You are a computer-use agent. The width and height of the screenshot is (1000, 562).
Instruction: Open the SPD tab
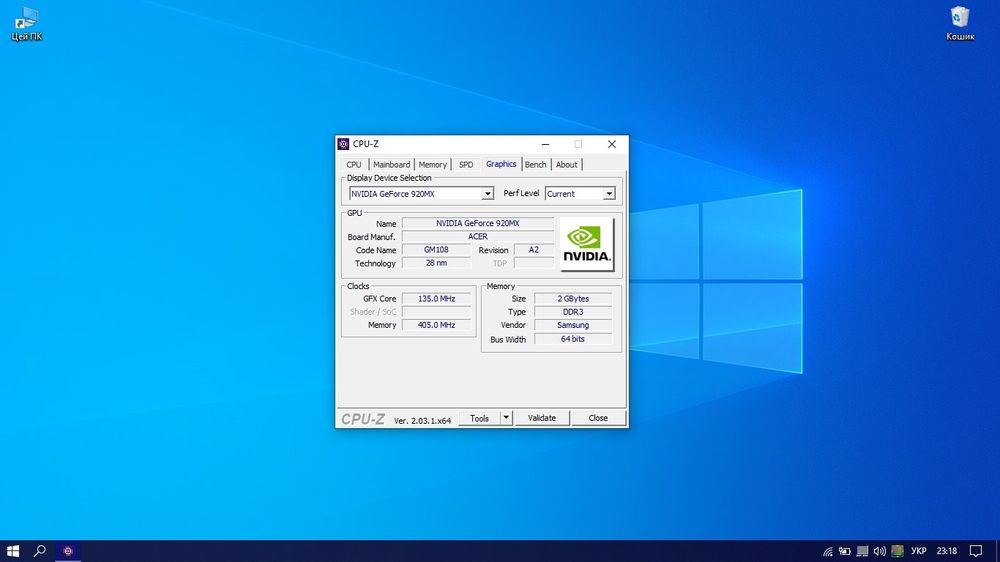click(x=466, y=165)
